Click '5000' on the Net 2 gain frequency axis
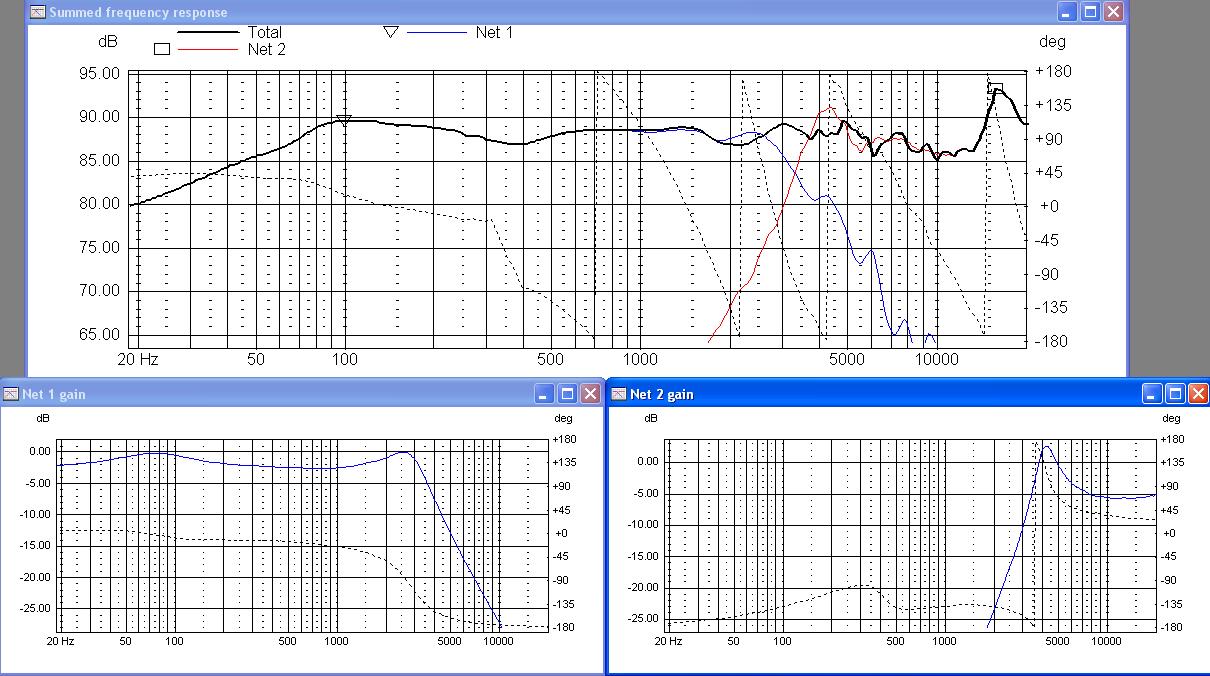Screen dimensions: 1210x676 click(x=1056, y=641)
